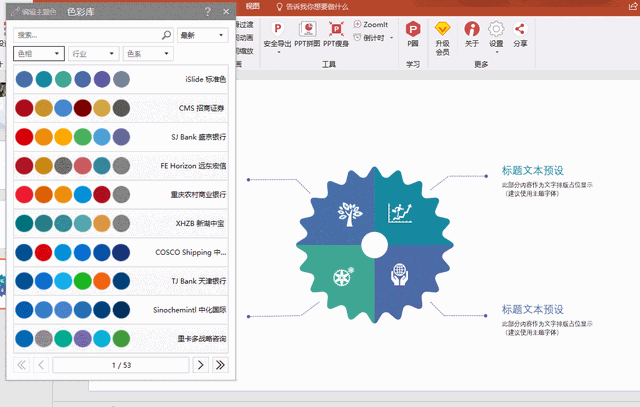
Task: Close the 色彩库 dialog
Action: pyautogui.click(x=226, y=11)
